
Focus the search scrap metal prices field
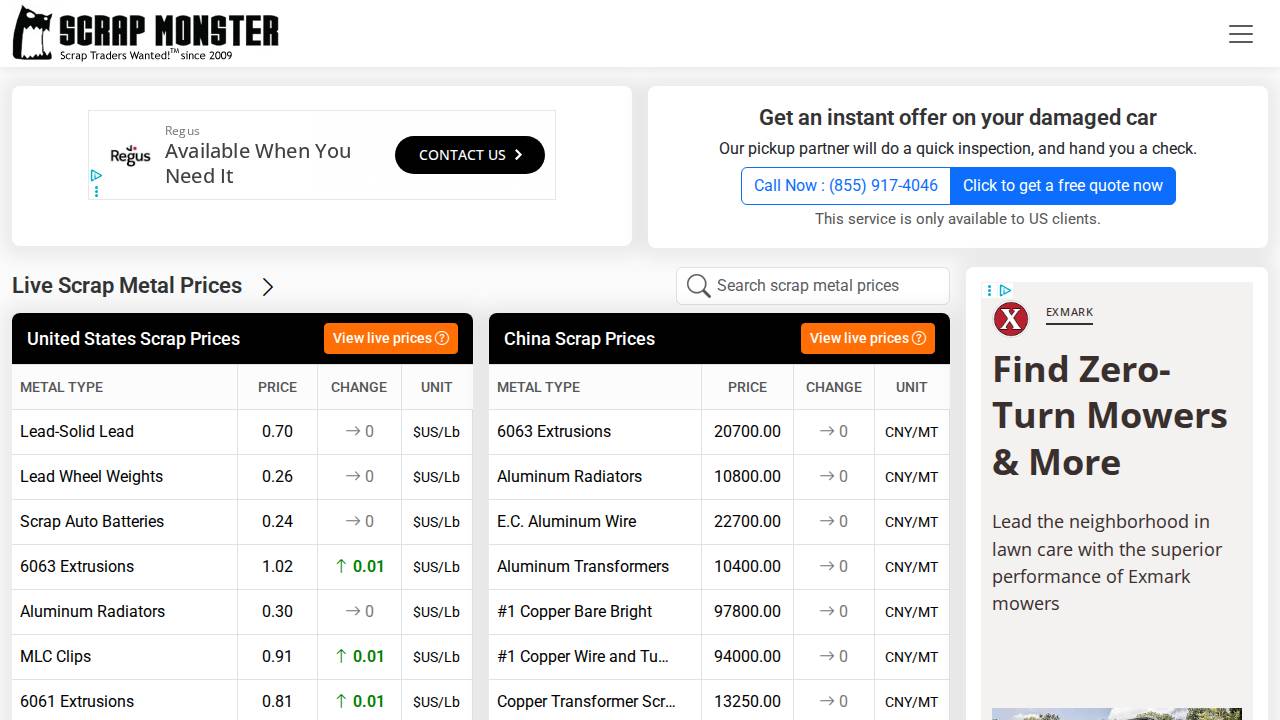tap(826, 286)
